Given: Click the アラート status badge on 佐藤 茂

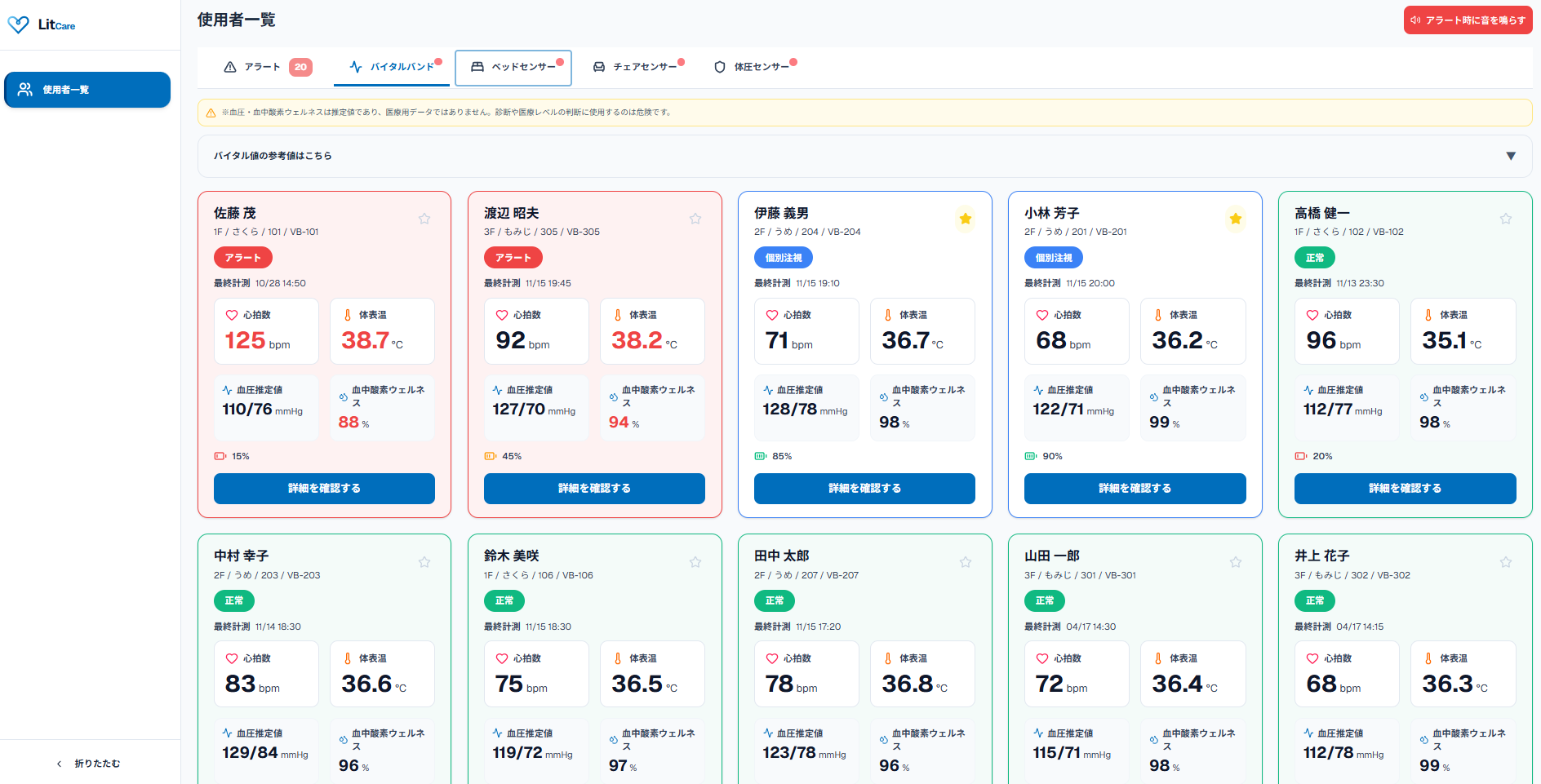Looking at the screenshot, I should [x=243, y=258].
